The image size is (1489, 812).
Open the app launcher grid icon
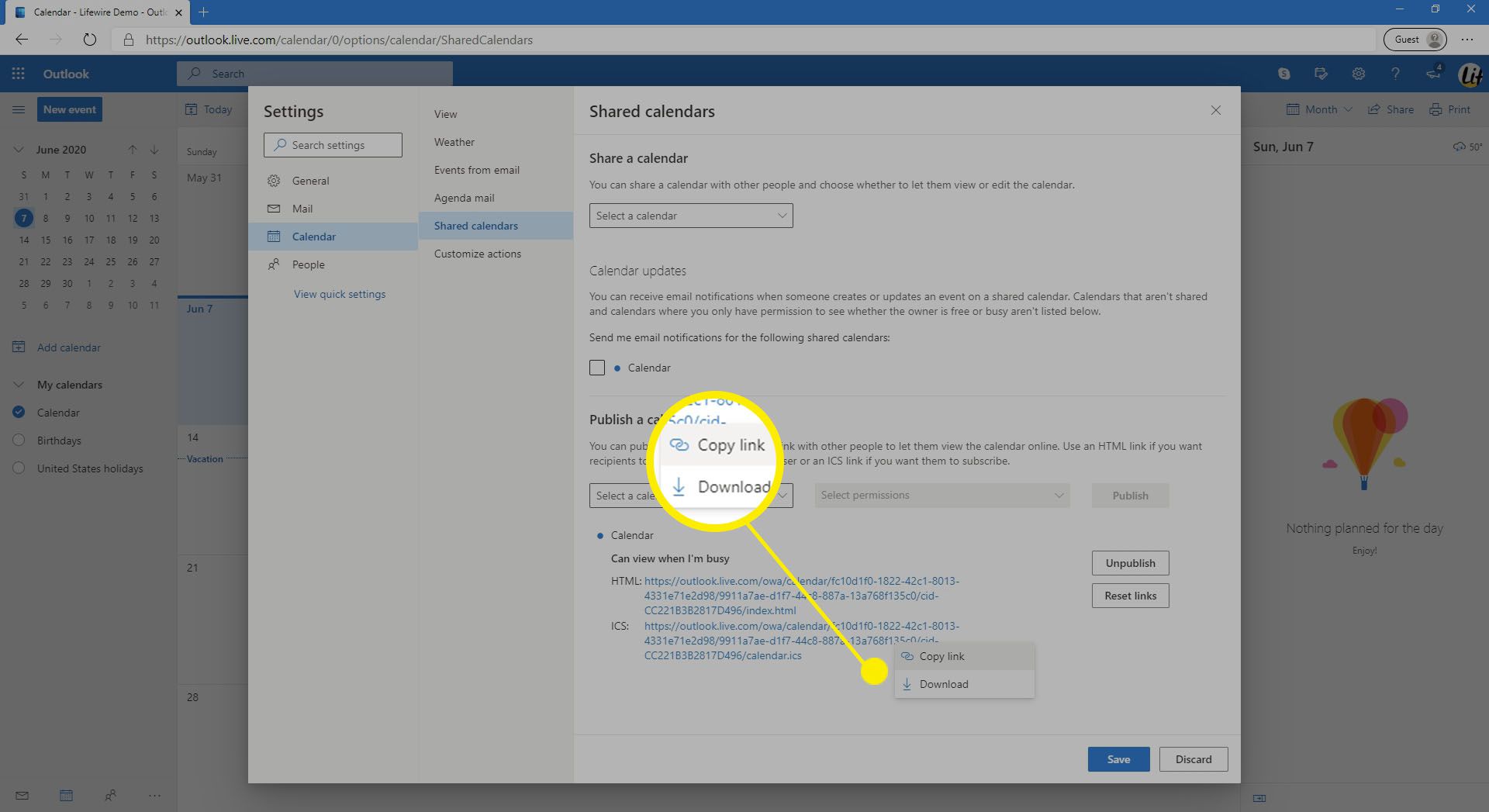pos(18,74)
